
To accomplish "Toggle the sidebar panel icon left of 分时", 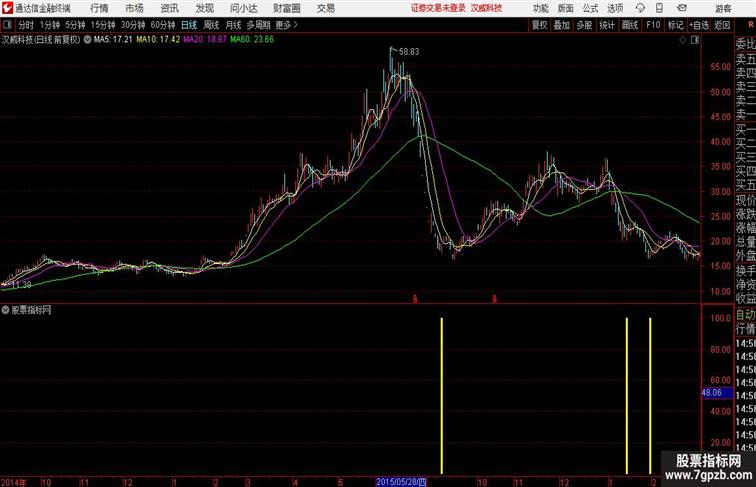I will [x=7, y=25].
